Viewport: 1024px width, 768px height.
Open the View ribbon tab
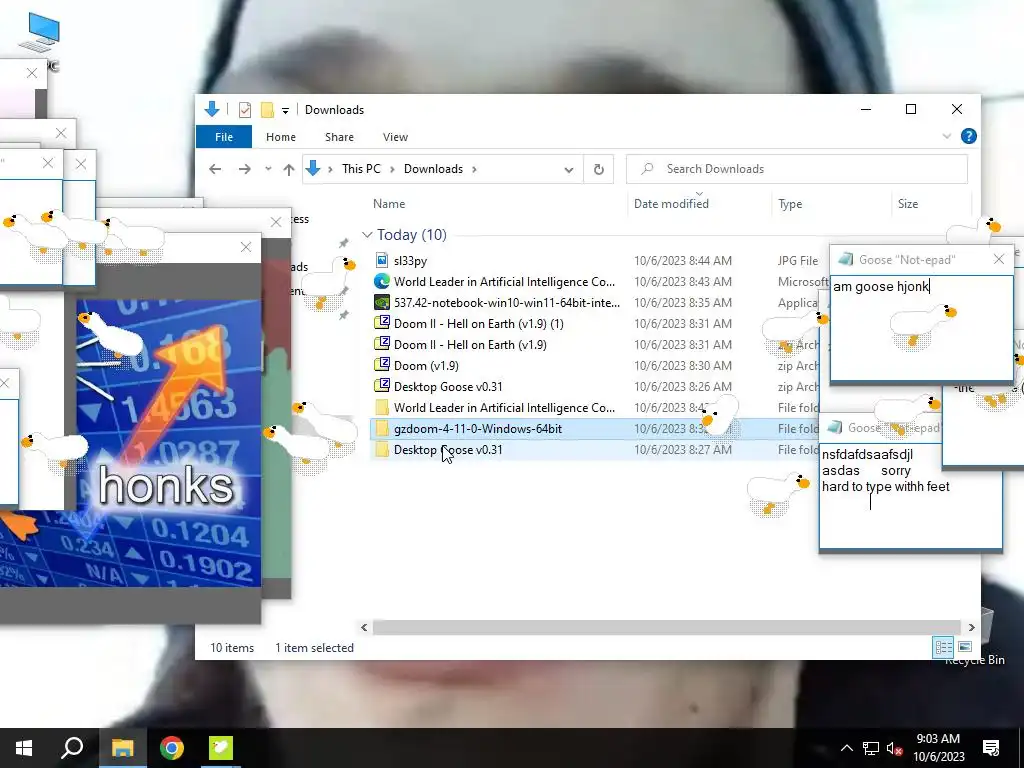tap(395, 137)
